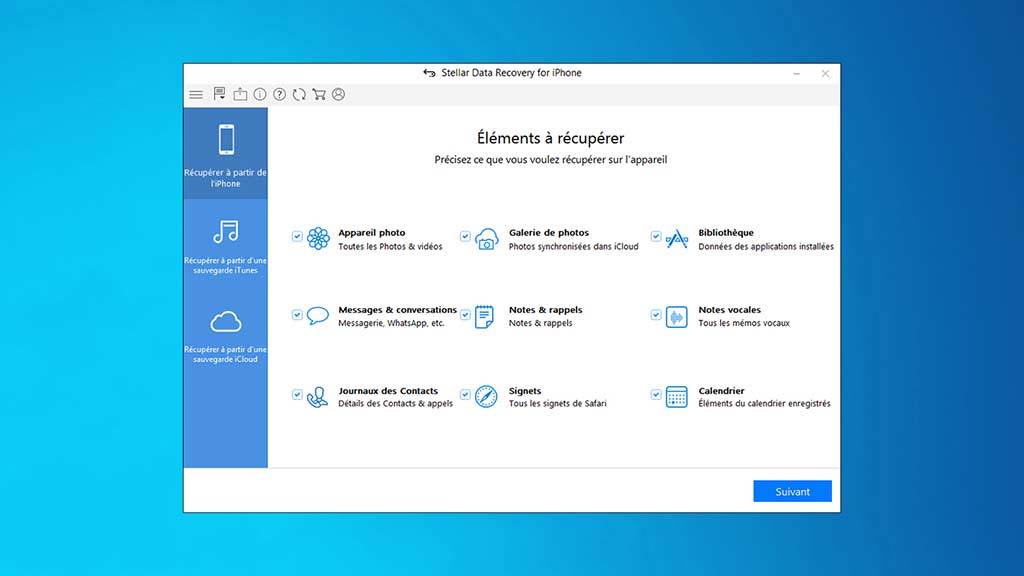Open the language flag dropdown

219,95
